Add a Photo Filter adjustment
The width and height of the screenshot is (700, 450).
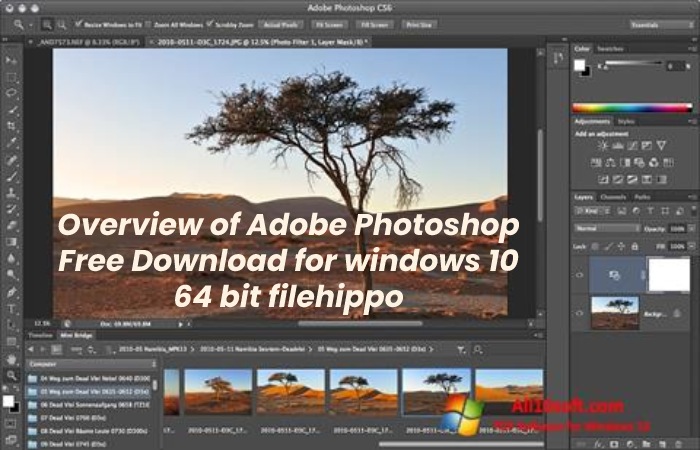click(x=639, y=162)
